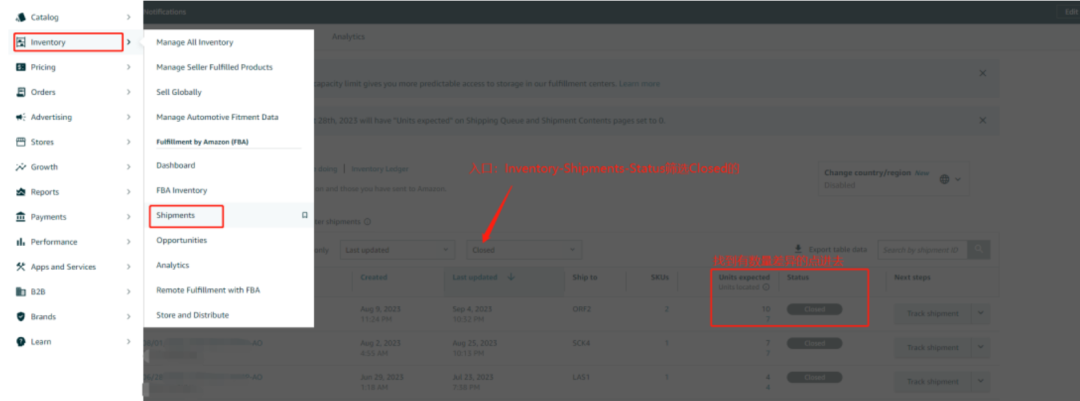
Task: Select Manage All Inventory from the submenu
Action: 195,42
